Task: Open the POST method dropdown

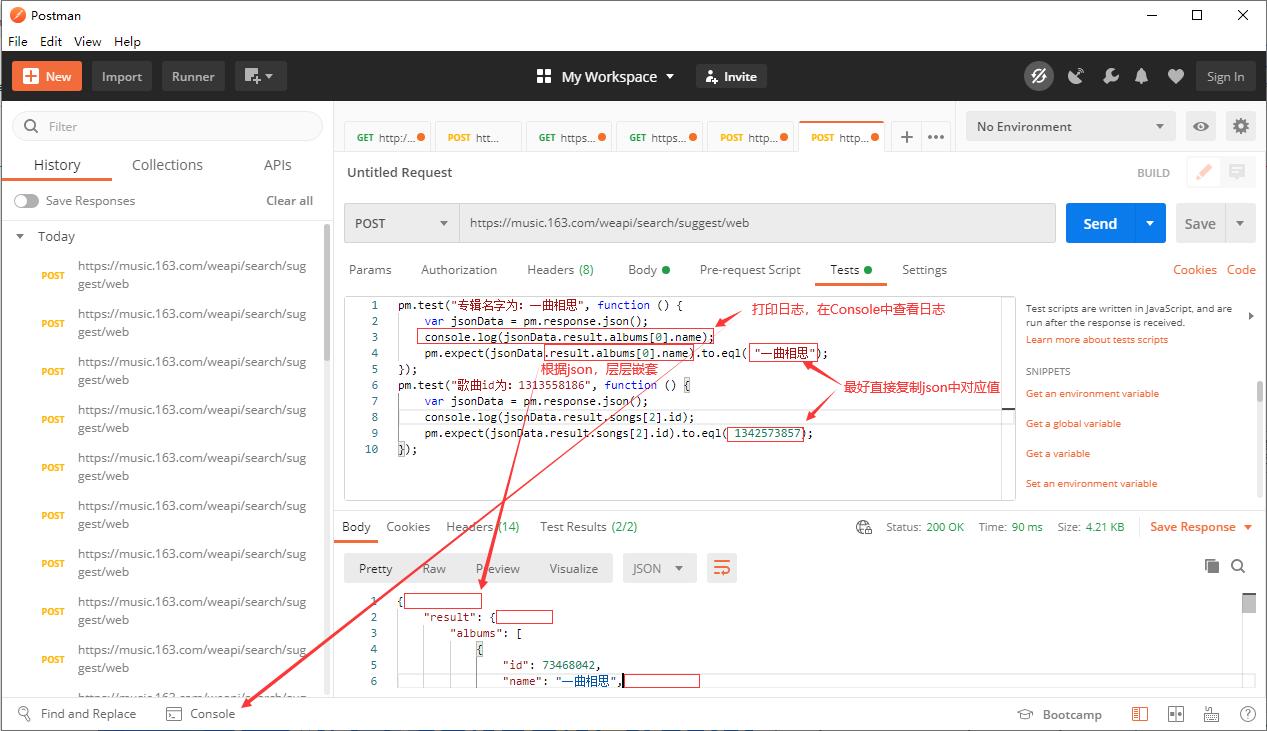Action: (402, 224)
